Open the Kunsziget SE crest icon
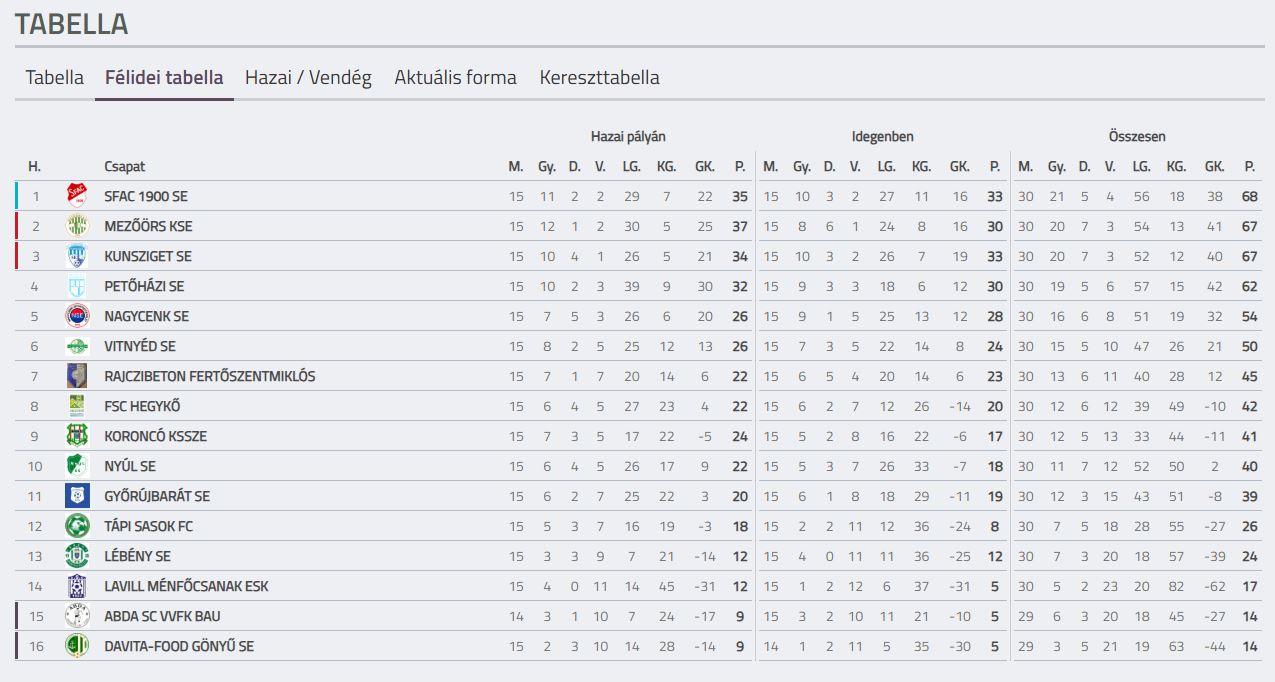The image size is (1275, 682). pos(77,256)
